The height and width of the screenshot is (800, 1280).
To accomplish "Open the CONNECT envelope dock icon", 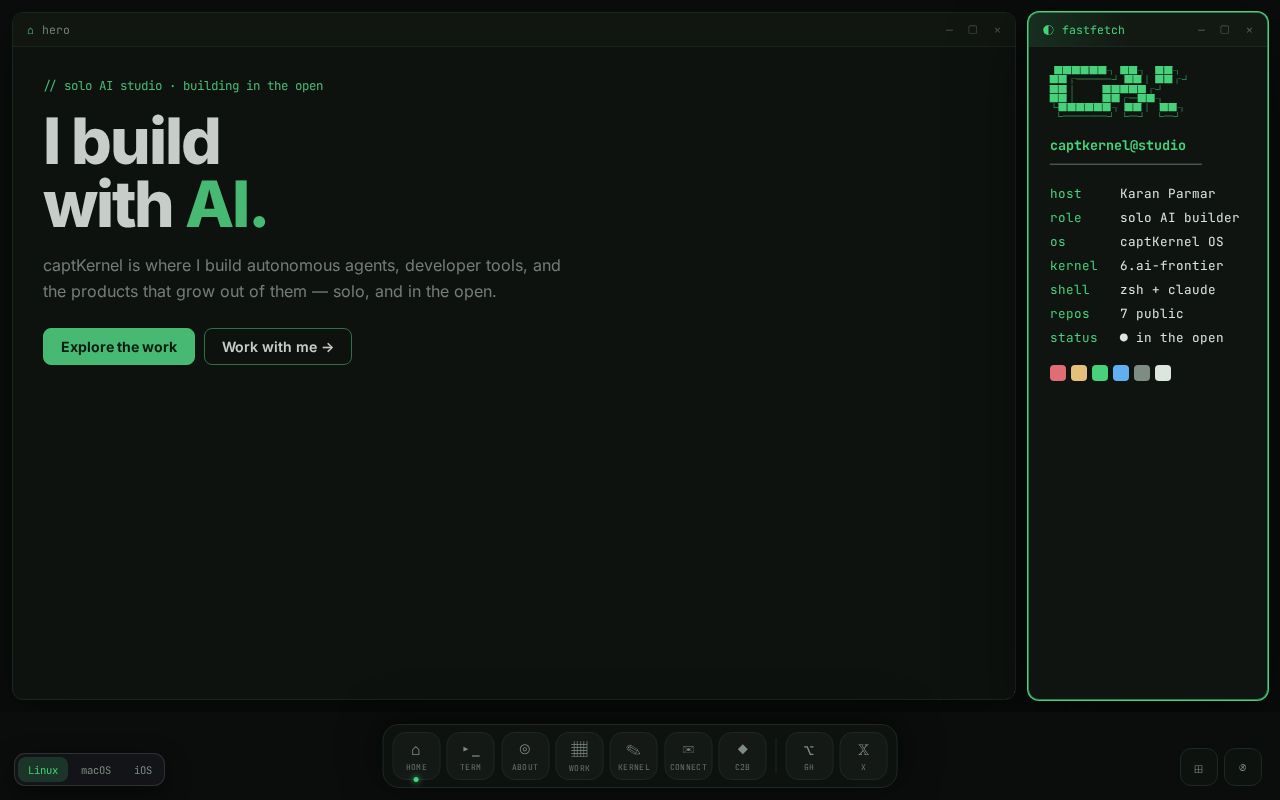I will (x=688, y=756).
